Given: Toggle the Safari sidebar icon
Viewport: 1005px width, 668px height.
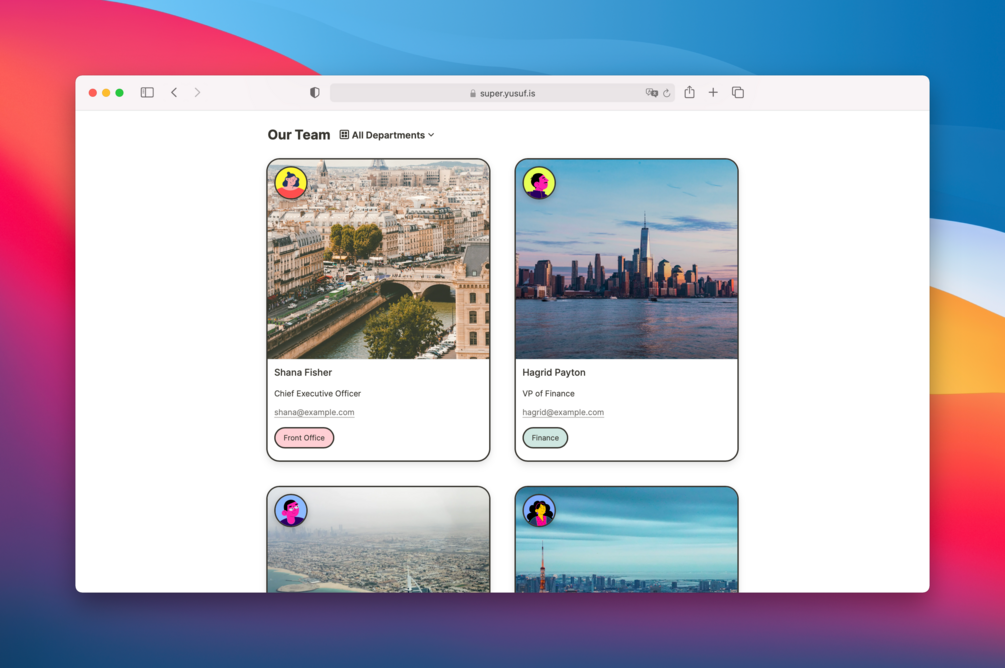Looking at the screenshot, I should click(147, 92).
